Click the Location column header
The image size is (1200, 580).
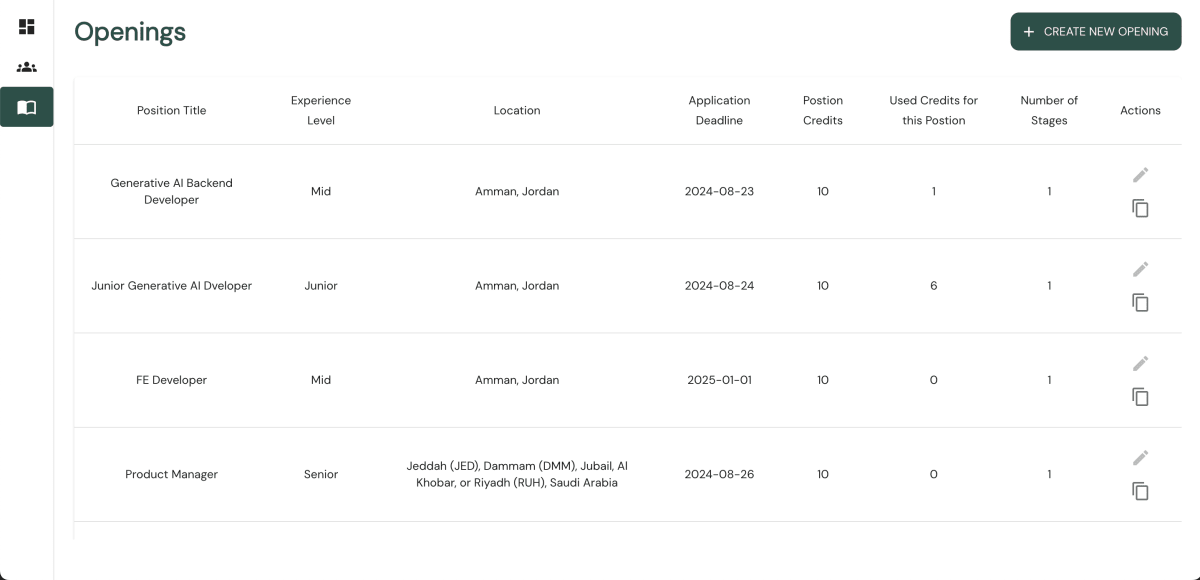coord(517,110)
